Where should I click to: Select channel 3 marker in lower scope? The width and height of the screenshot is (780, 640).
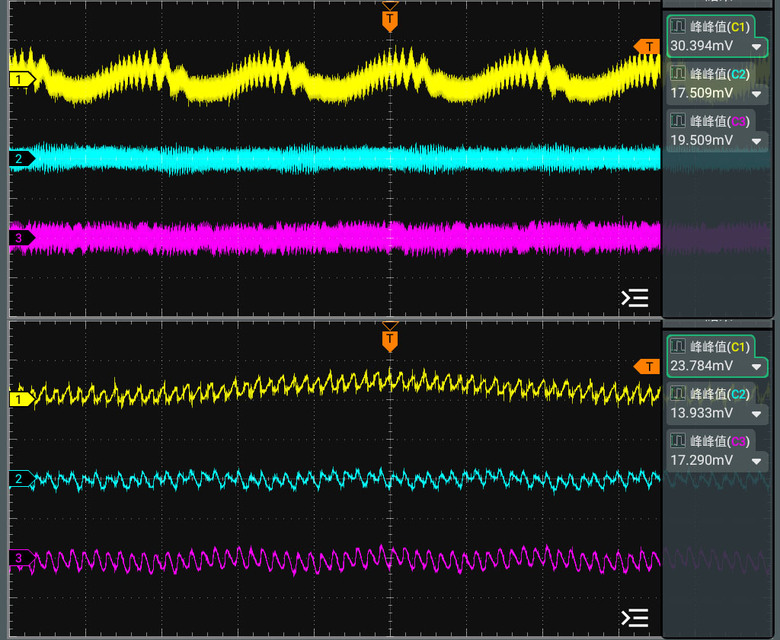point(21,558)
